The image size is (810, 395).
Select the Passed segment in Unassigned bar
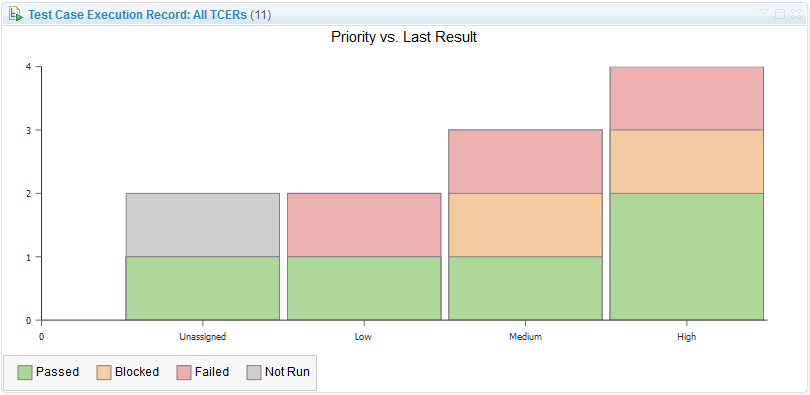pos(202,288)
